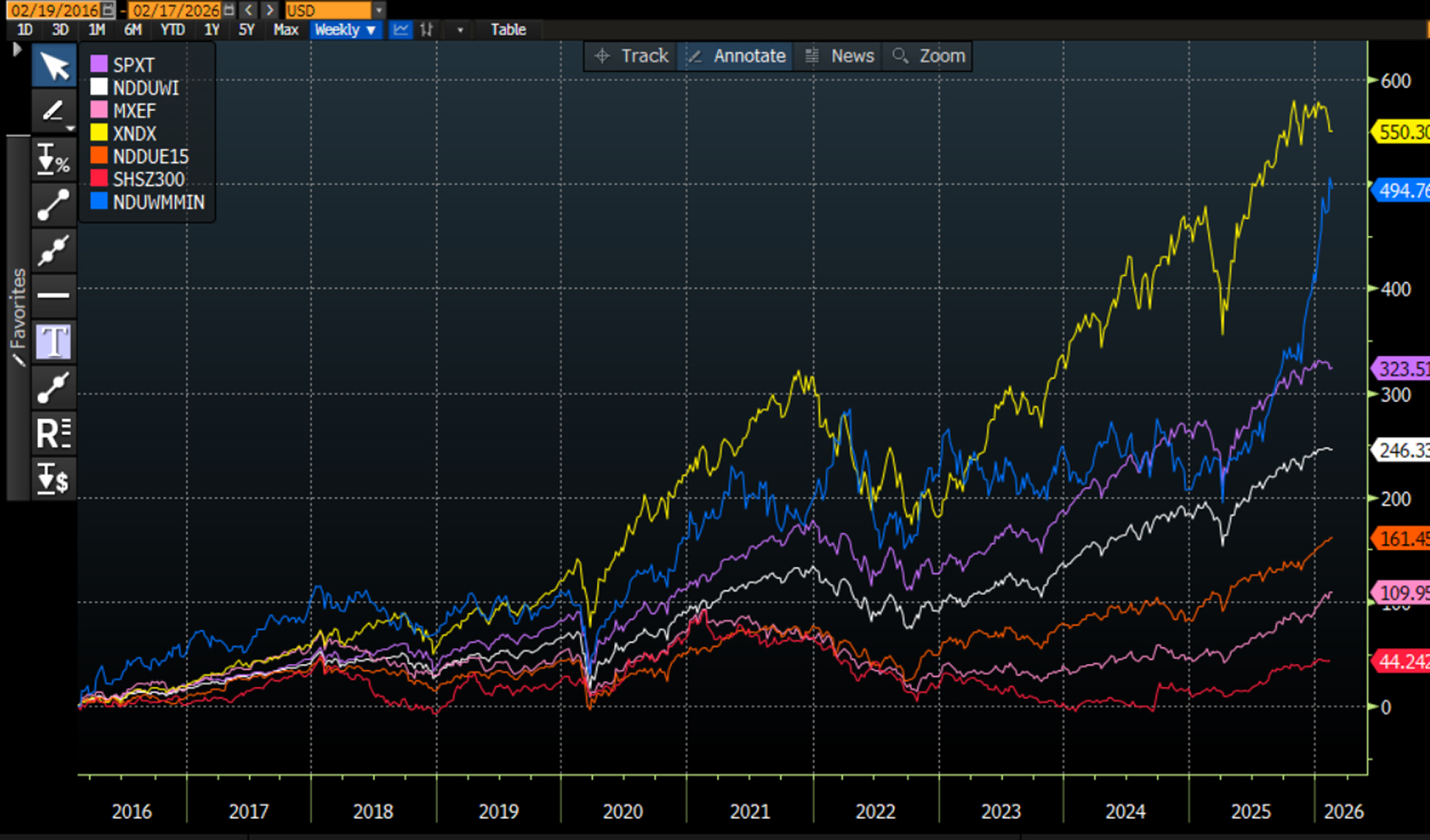Click the SHSZ300 red legend swatch
This screenshot has width=1430, height=840.
(99, 178)
